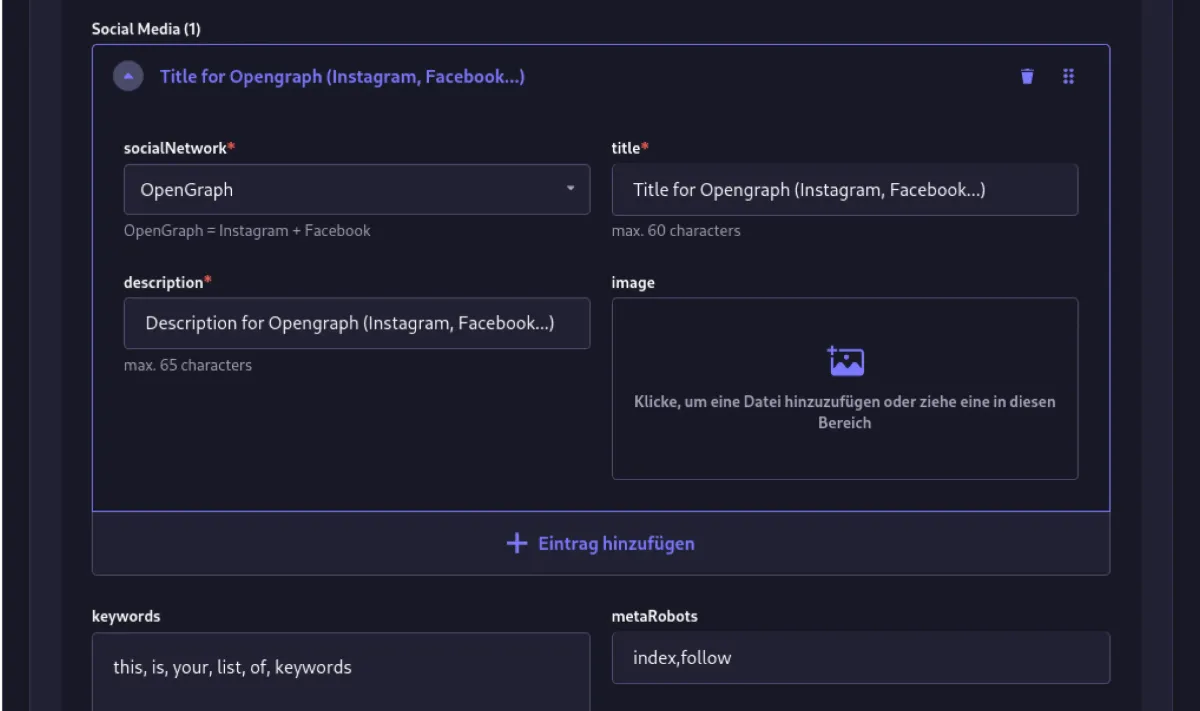Click the small caret arrow in socialNetwork field
Viewport: 1200px width, 711px height.
(x=570, y=188)
